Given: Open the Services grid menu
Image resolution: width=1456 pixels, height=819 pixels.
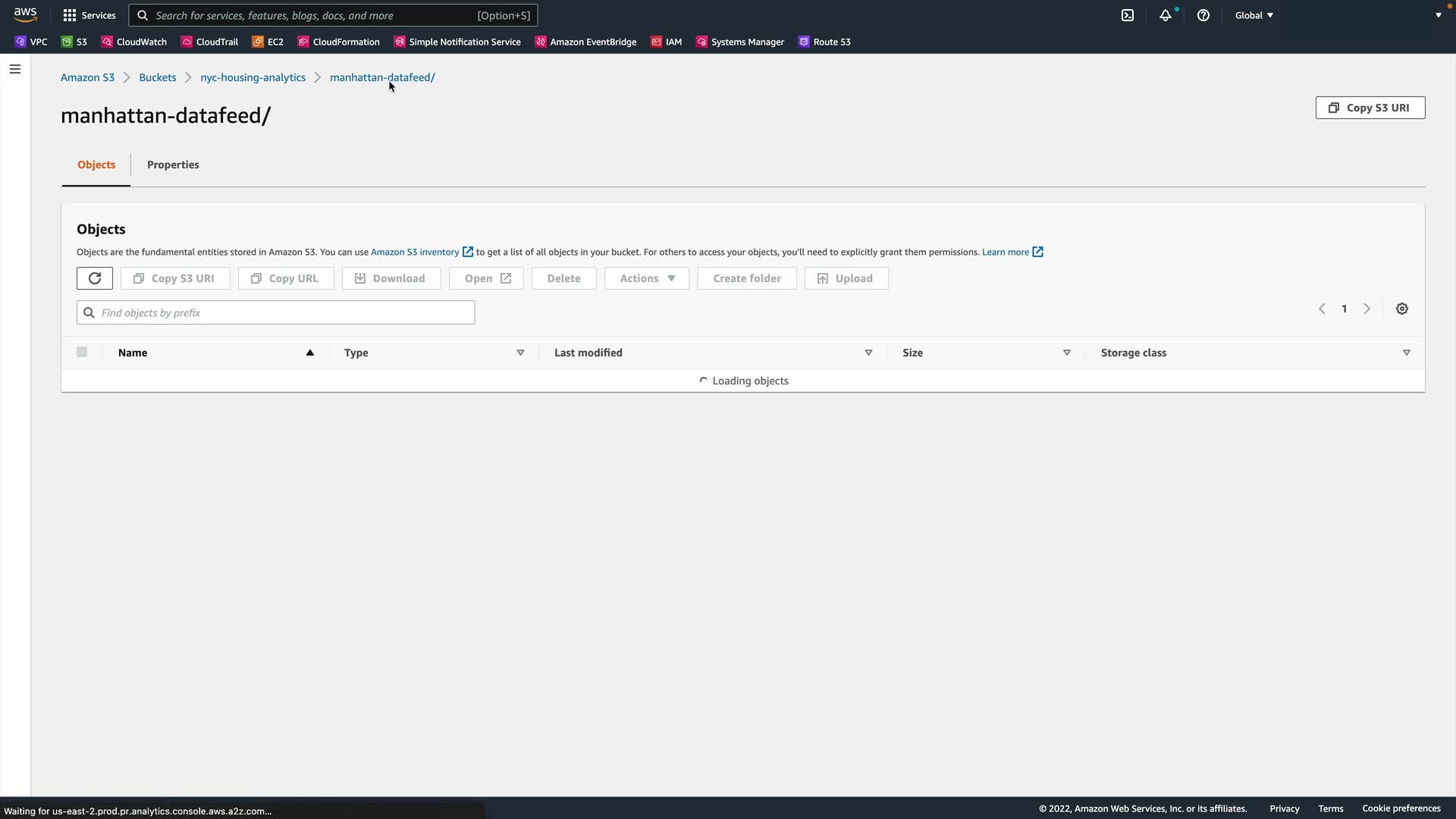Looking at the screenshot, I should click(x=89, y=15).
